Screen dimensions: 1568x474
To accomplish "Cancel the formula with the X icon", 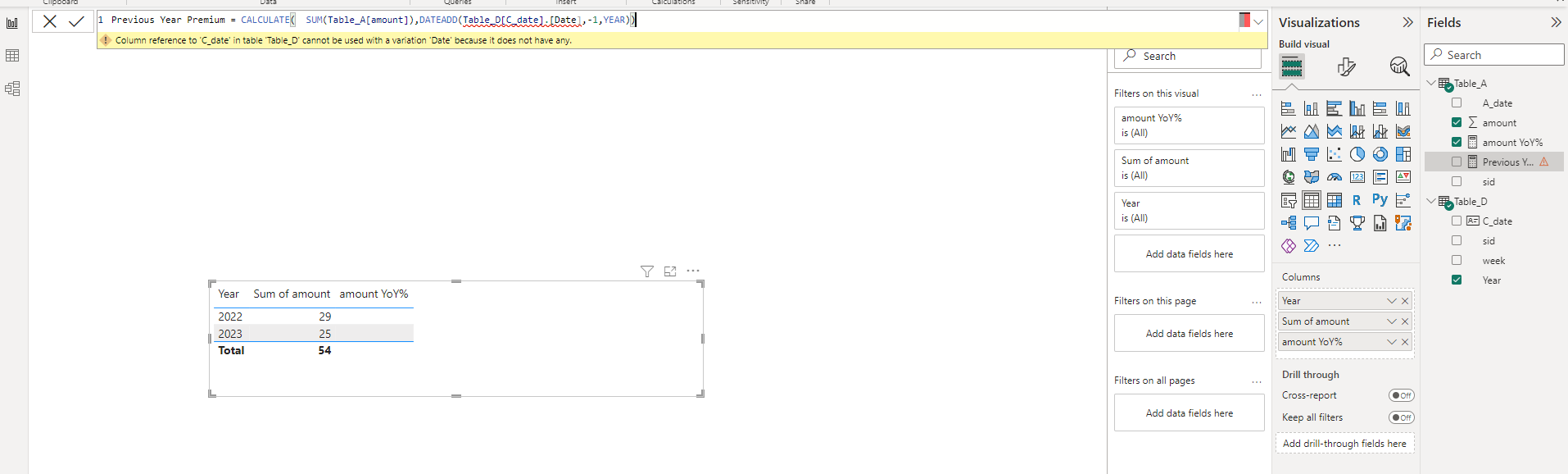I will pyautogui.click(x=50, y=21).
